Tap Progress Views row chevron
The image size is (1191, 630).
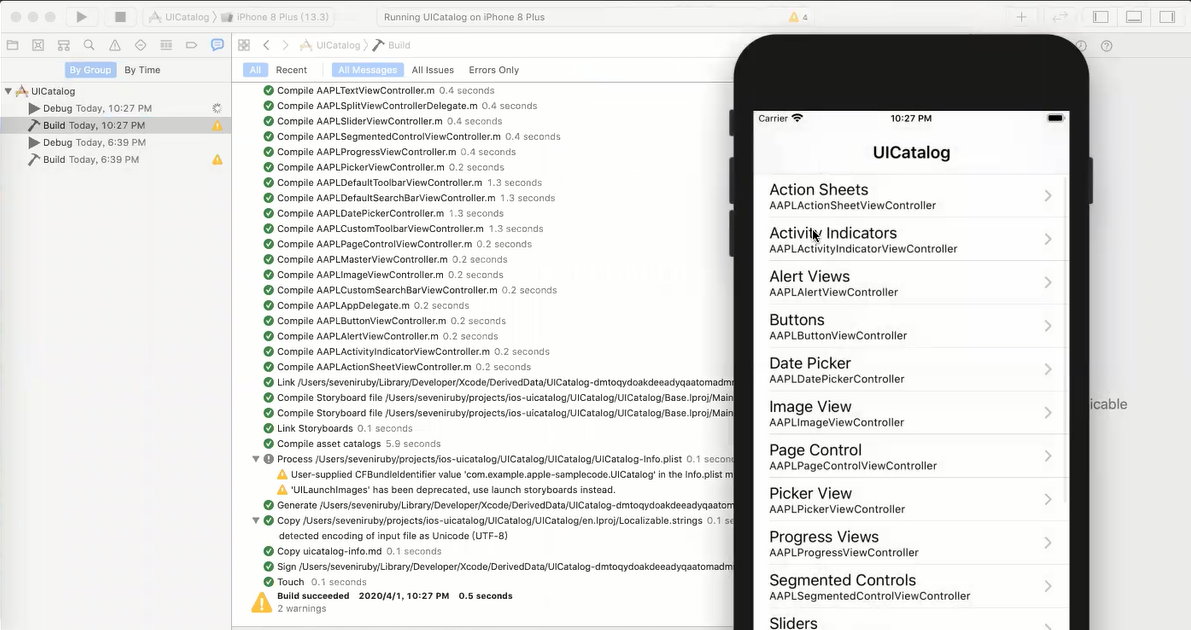pos(1047,543)
